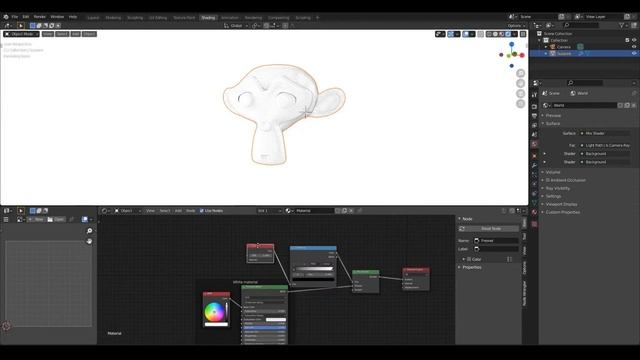Expand the Collection in the outliner
Viewport: 640px width, 360px height.
click(x=540, y=40)
